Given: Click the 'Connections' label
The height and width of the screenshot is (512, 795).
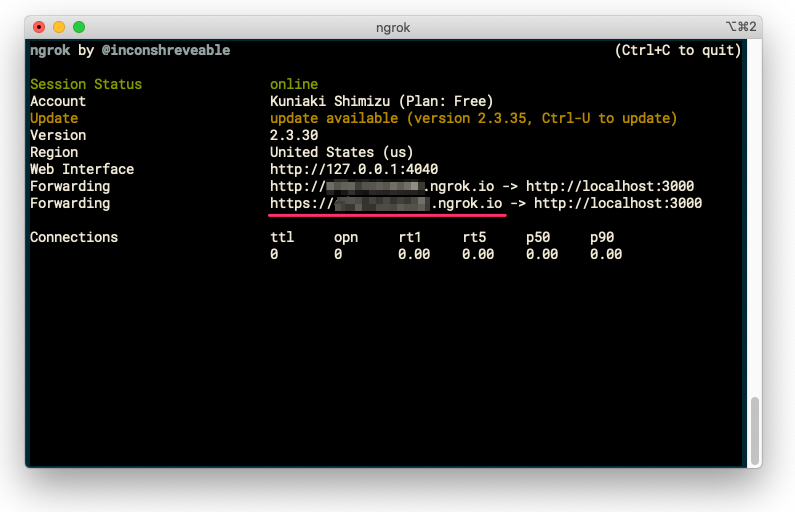Looking at the screenshot, I should click(74, 237).
